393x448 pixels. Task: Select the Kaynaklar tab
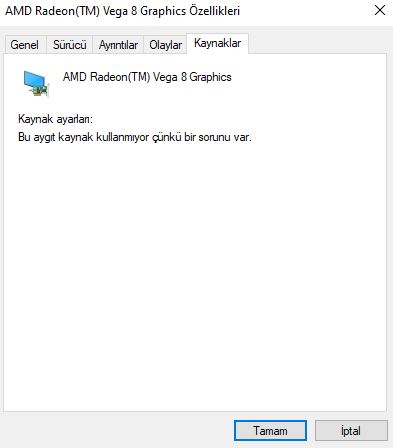tap(217, 43)
